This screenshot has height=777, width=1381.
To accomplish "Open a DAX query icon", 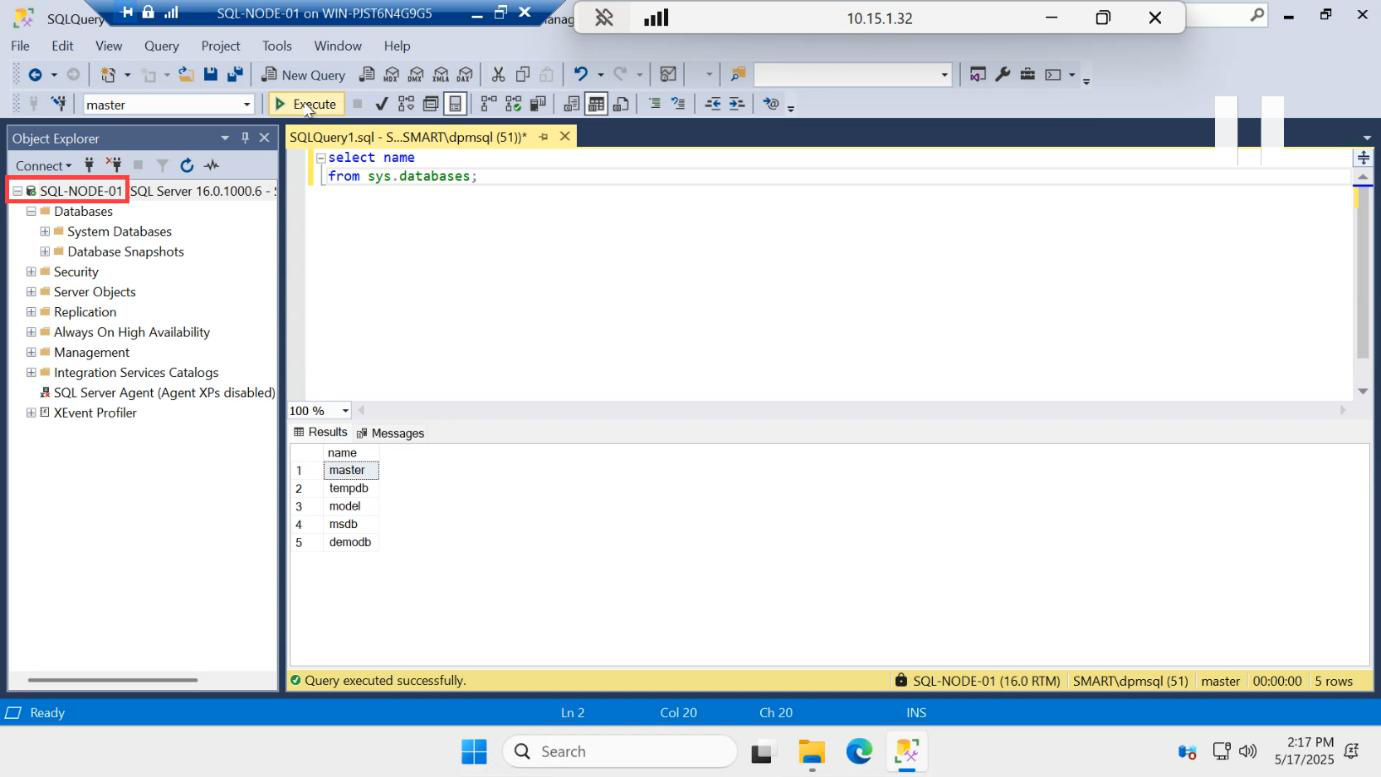I will click(464, 74).
